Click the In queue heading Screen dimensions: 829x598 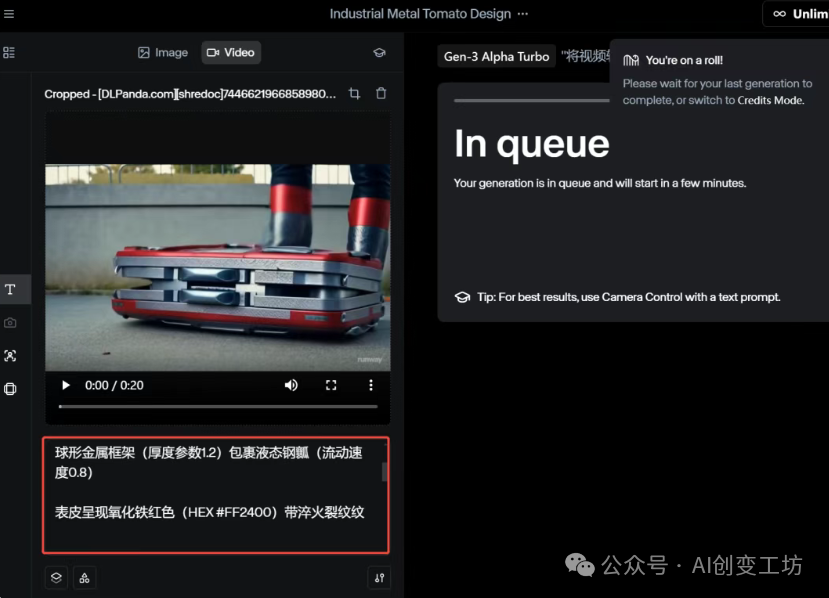pos(532,144)
